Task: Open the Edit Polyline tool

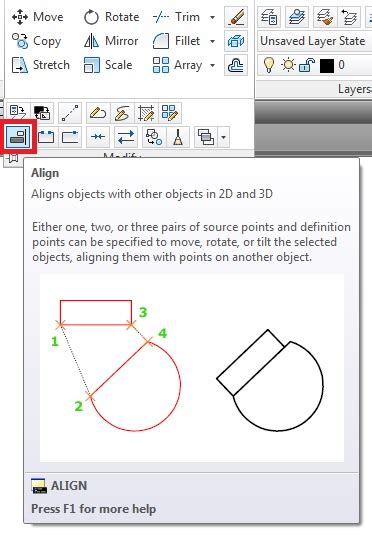Action: (98, 113)
